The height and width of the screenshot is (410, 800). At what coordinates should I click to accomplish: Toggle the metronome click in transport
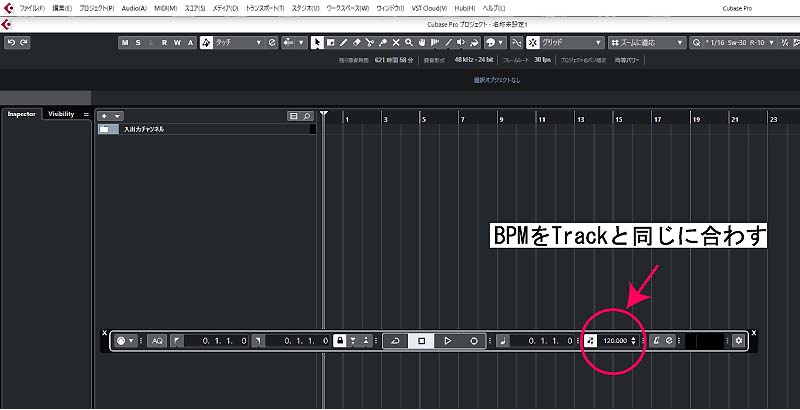pos(657,341)
